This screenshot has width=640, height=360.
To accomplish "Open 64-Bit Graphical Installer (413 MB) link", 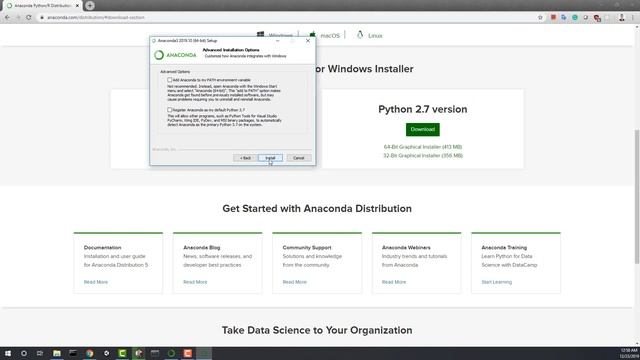I will pos(422,147).
